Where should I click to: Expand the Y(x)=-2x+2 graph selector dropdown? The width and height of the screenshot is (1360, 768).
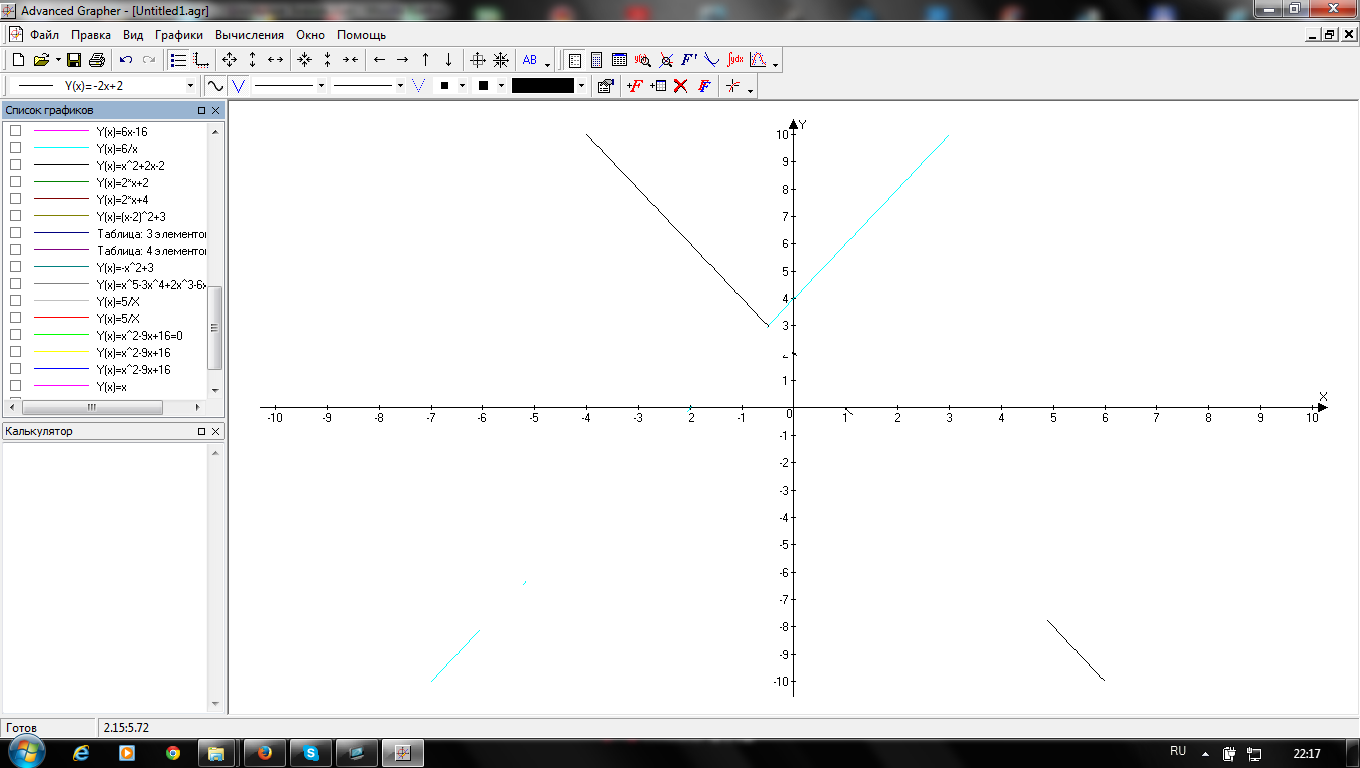tap(190, 86)
